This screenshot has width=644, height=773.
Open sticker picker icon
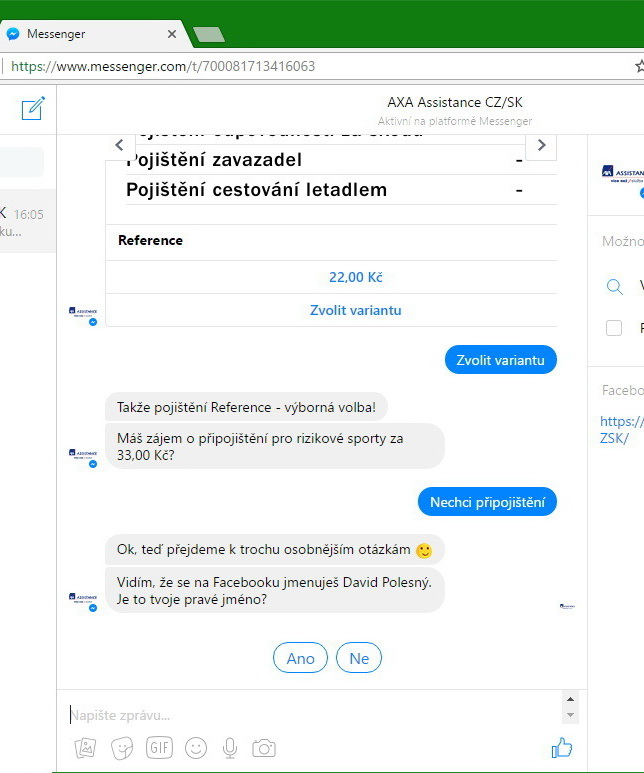click(x=122, y=748)
